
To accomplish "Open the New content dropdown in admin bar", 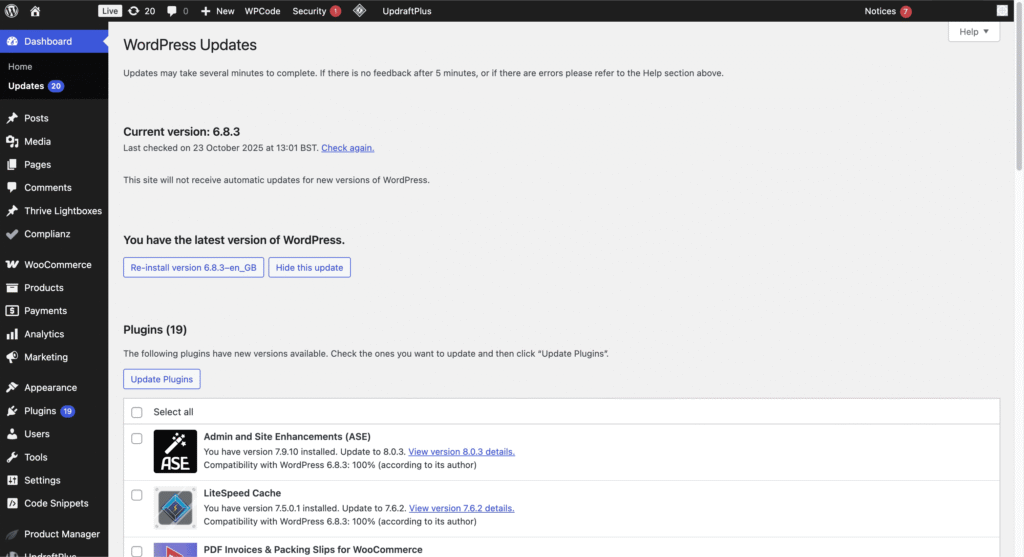I will coord(217,11).
